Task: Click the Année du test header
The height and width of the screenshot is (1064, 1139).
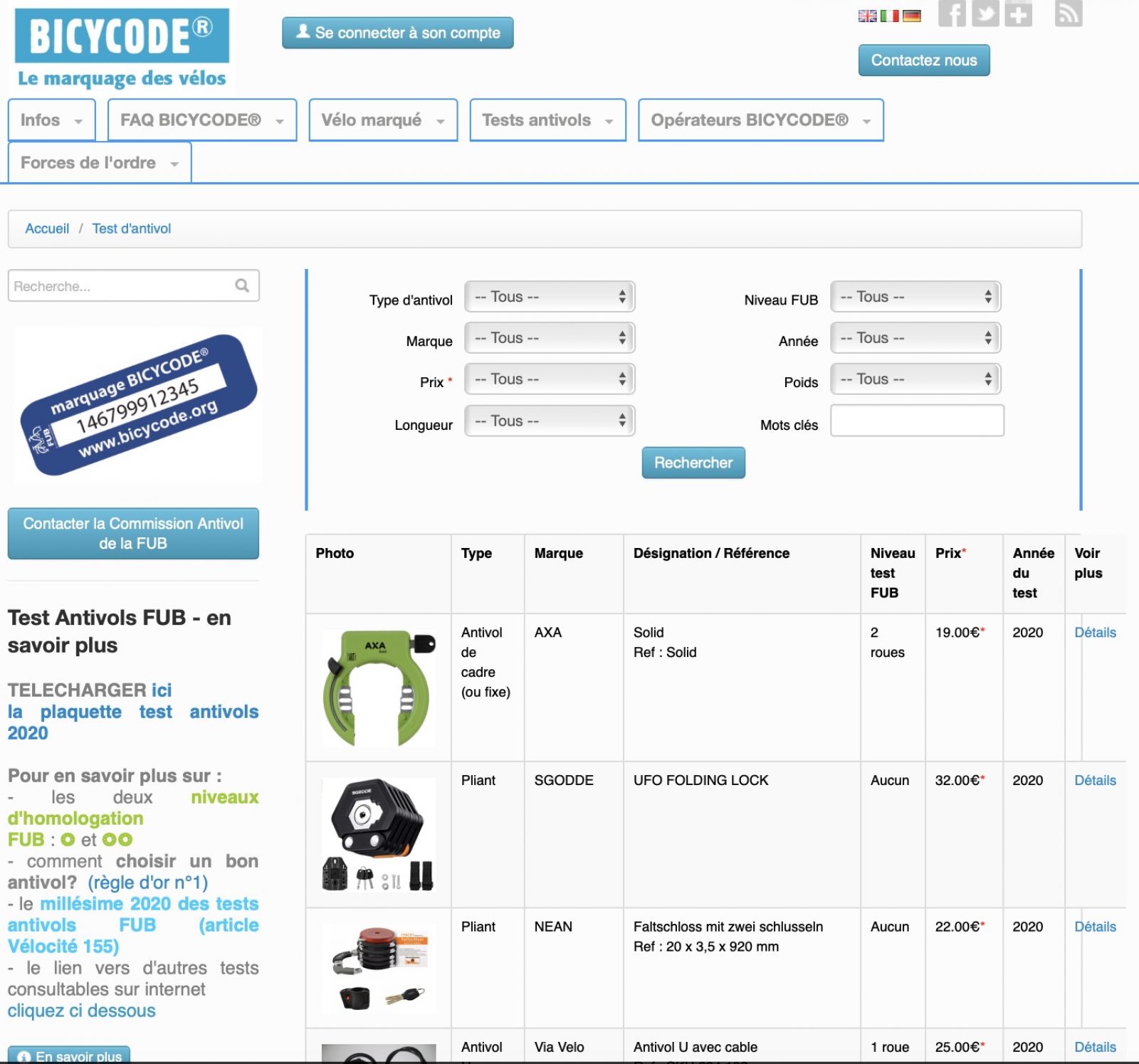Action: click(1034, 573)
